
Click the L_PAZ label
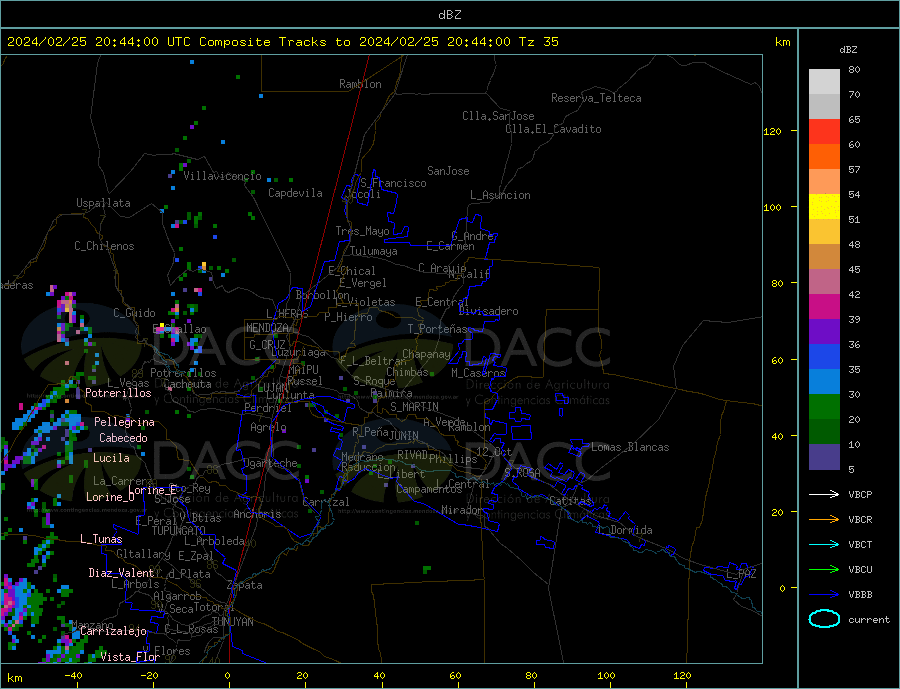741,574
